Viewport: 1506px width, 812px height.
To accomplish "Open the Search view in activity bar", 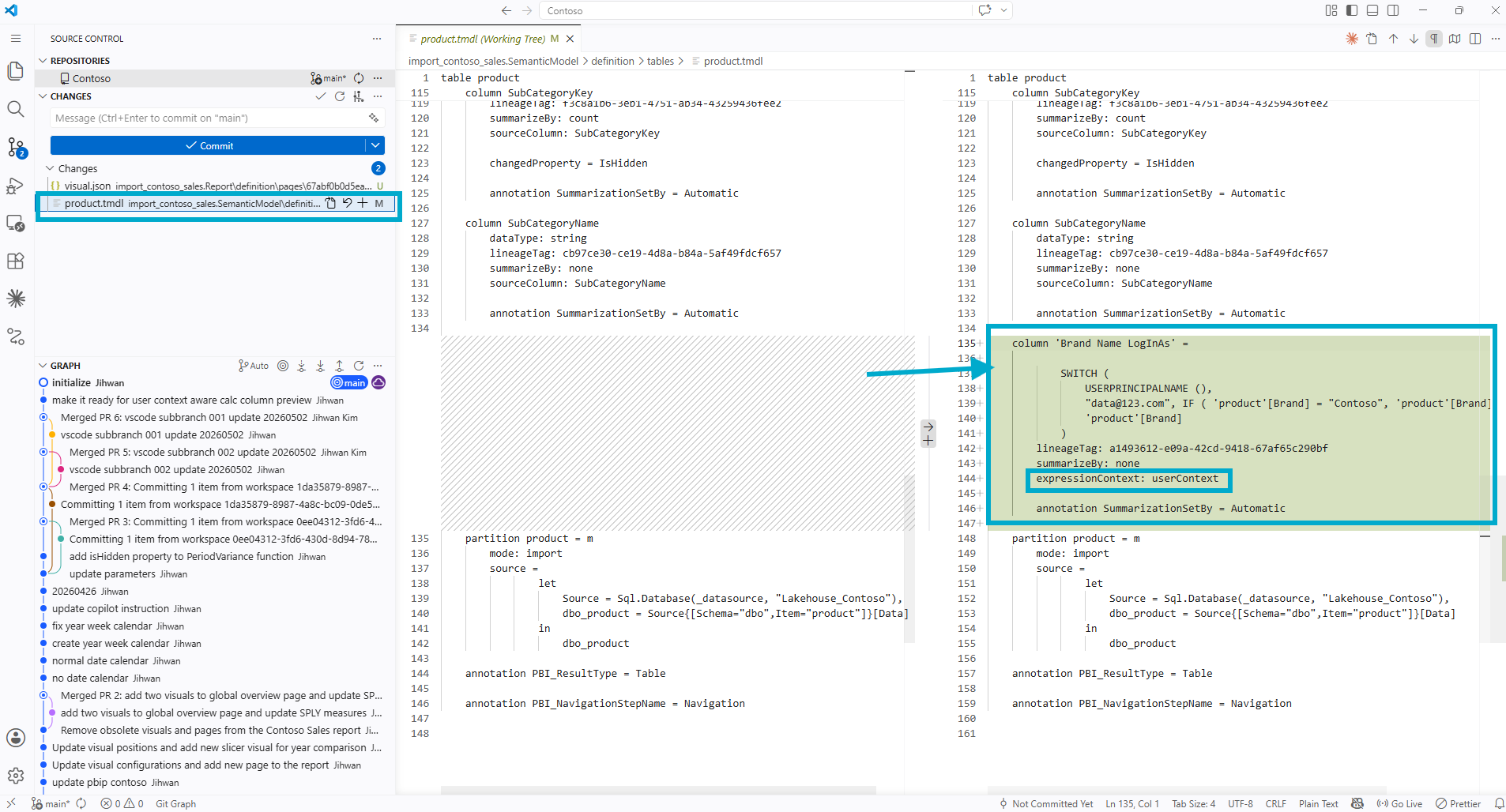I will (15, 109).
